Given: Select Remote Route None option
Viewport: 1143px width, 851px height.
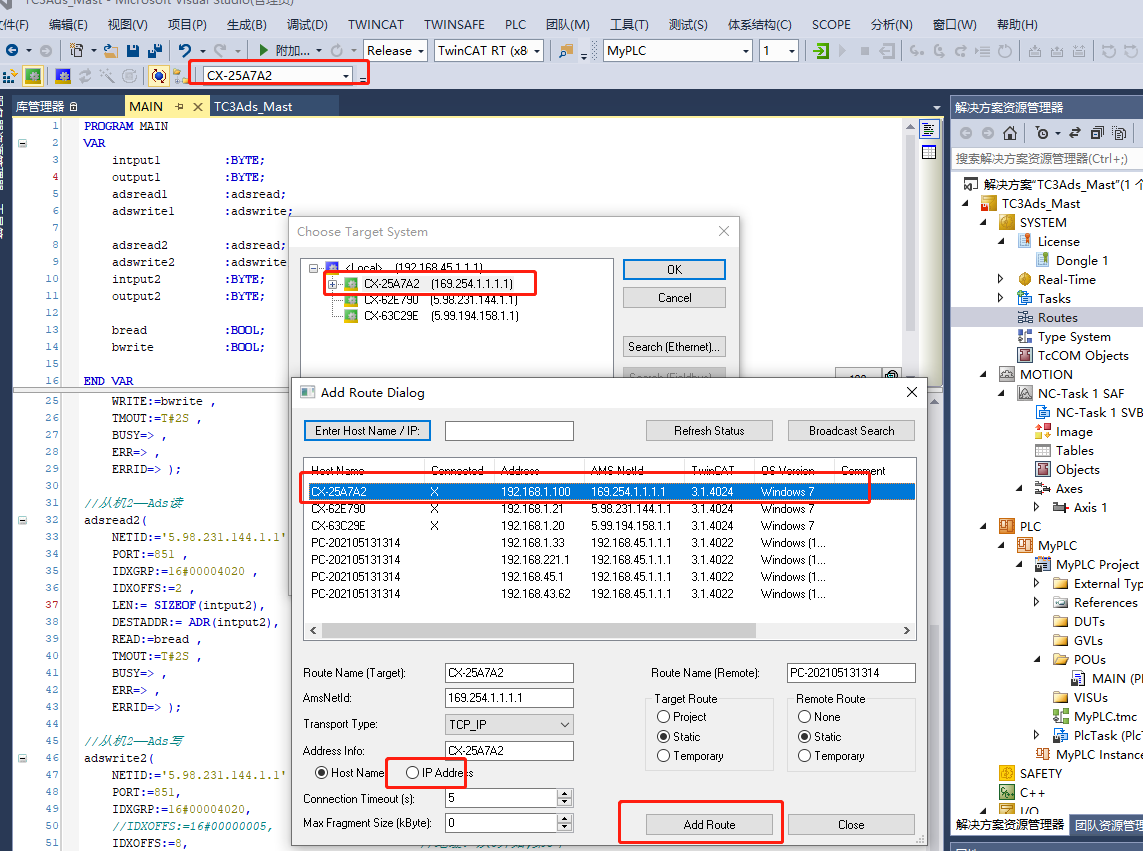Looking at the screenshot, I should point(804,717).
